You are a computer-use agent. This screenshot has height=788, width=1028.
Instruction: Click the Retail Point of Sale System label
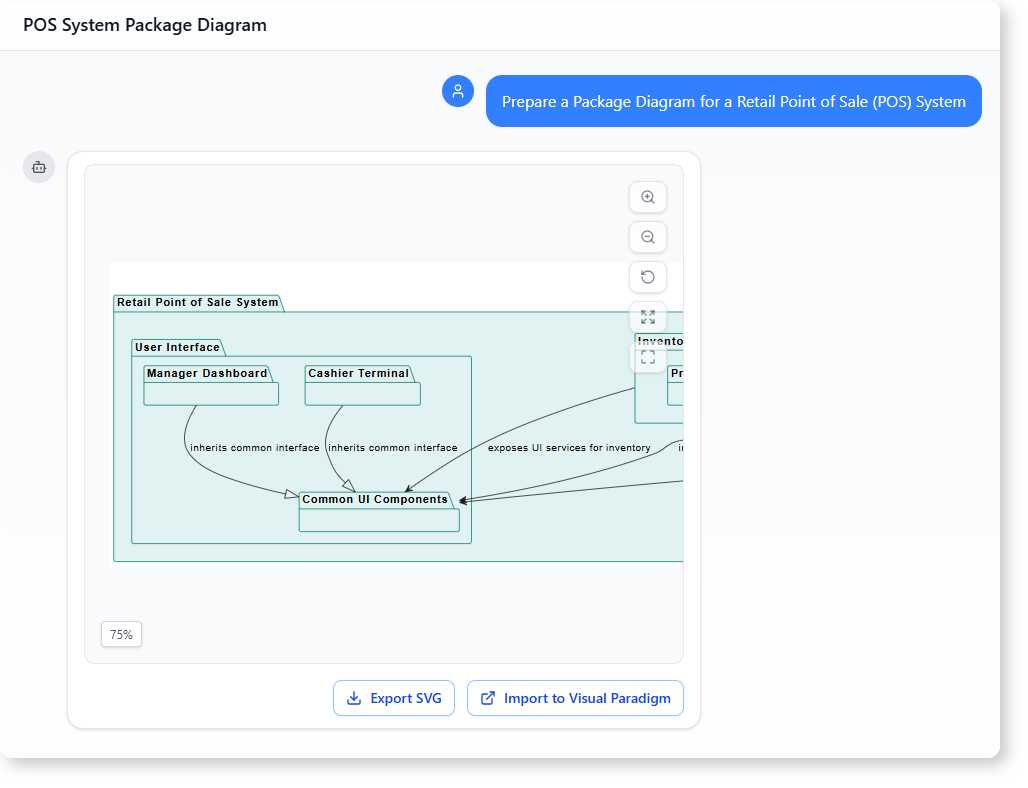pos(197,302)
